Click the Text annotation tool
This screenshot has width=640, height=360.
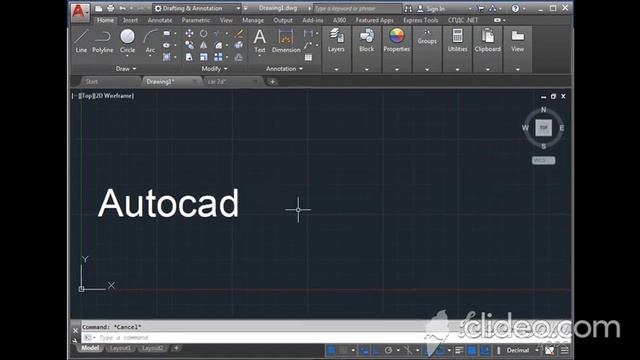point(260,41)
